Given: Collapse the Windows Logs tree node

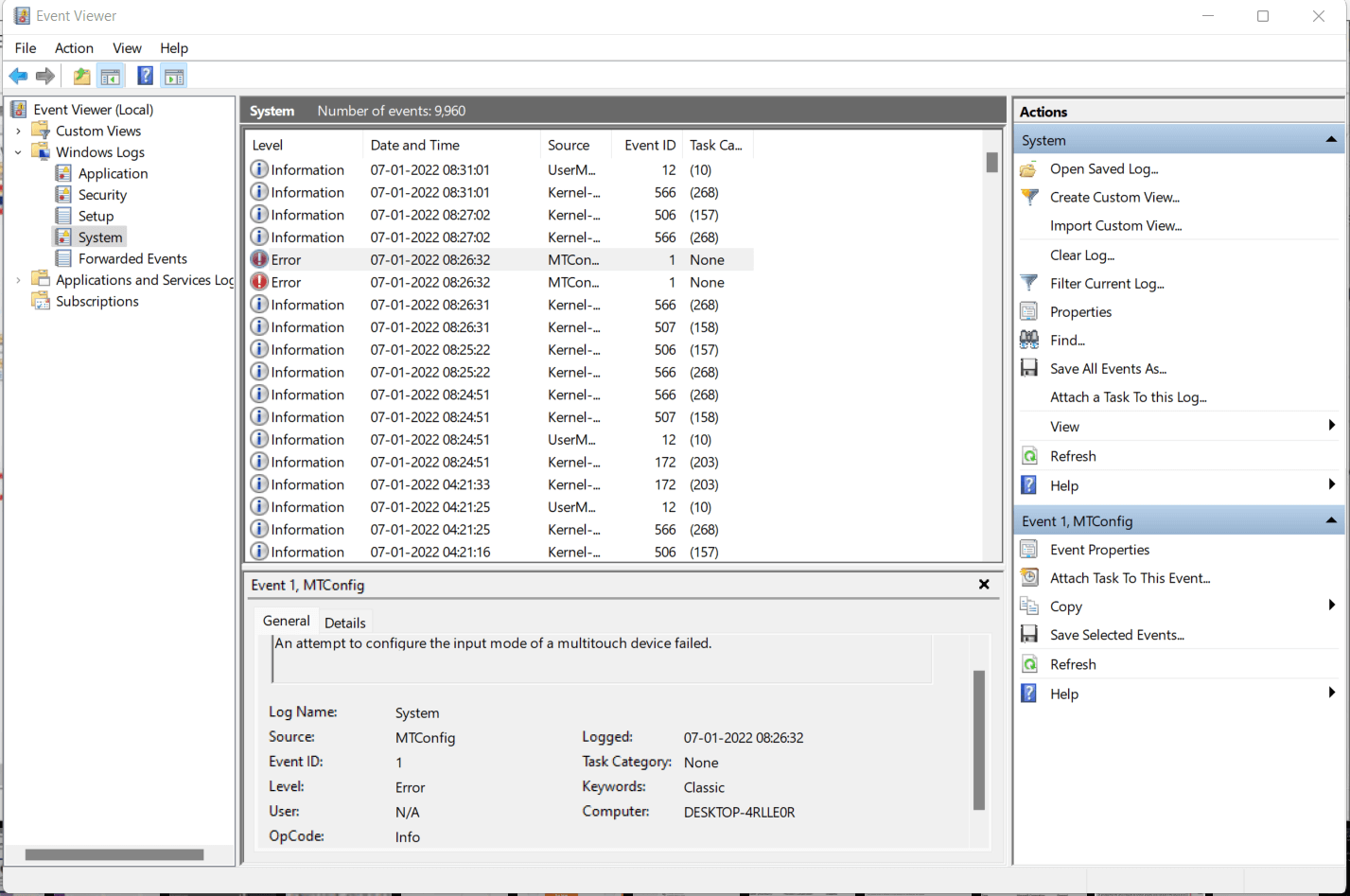Looking at the screenshot, I should pyautogui.click(x=19, y=151).
